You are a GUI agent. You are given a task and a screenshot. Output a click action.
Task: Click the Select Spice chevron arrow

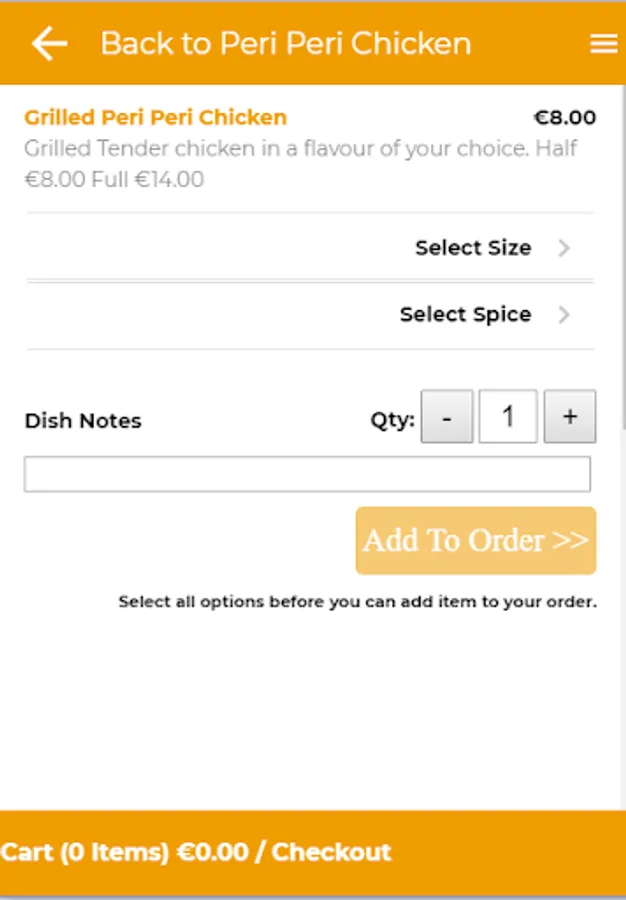[564, 315]
